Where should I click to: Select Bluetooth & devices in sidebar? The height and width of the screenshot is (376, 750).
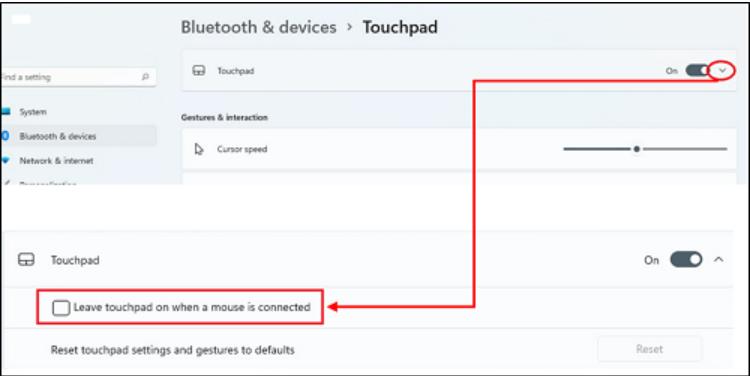[x=58, y=136]
